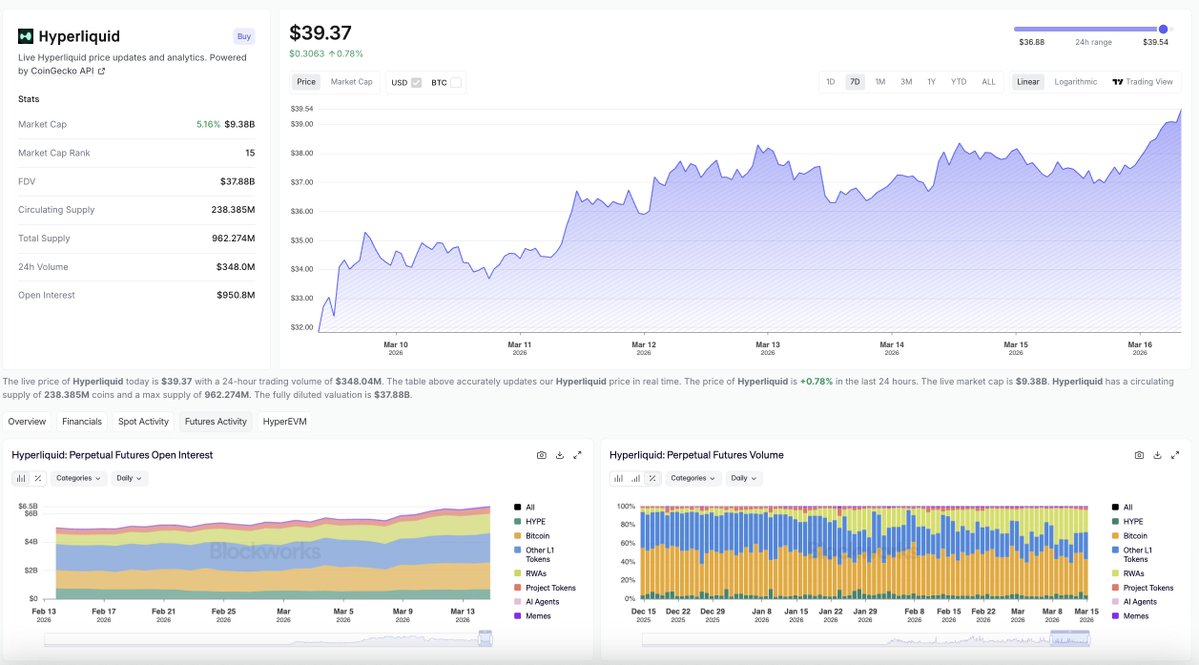
Task: Expand Futures Volume chart to fullscreen
Action: click(x=1175, y=455)
